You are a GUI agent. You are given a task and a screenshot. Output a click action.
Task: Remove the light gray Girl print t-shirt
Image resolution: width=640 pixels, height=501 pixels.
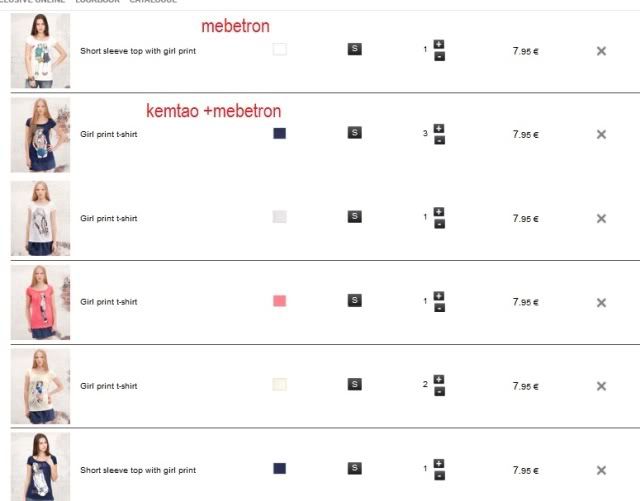(601, 218)
